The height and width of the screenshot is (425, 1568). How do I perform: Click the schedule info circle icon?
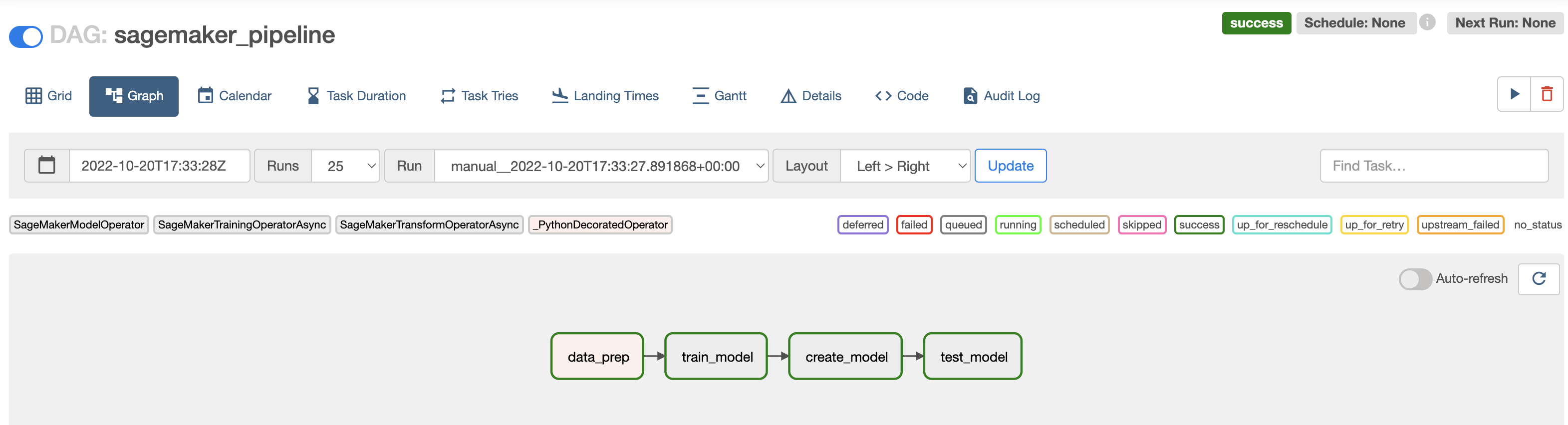(x=1427, y=22)
